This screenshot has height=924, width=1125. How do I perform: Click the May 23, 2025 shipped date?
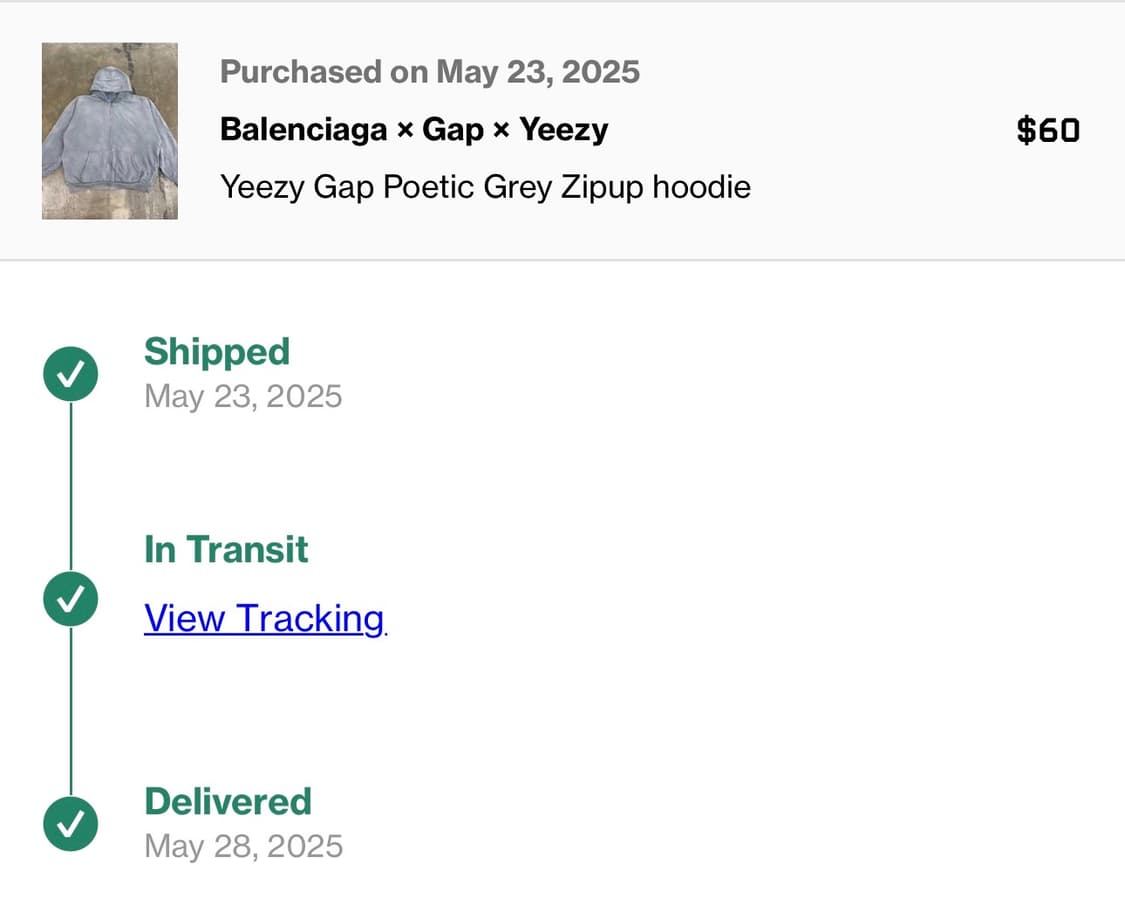click(x=243, y=396)
